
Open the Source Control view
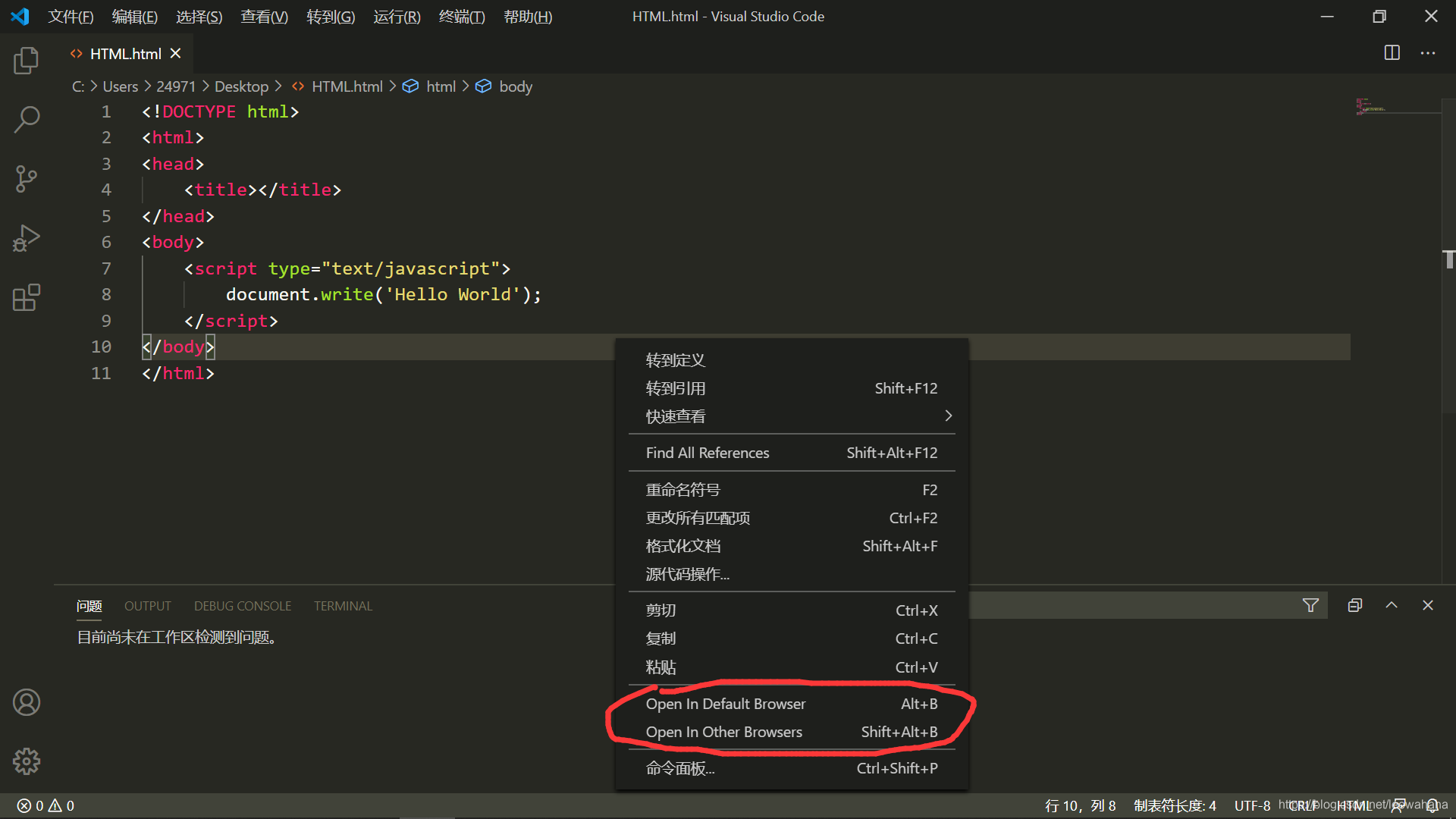pos(27,179)
